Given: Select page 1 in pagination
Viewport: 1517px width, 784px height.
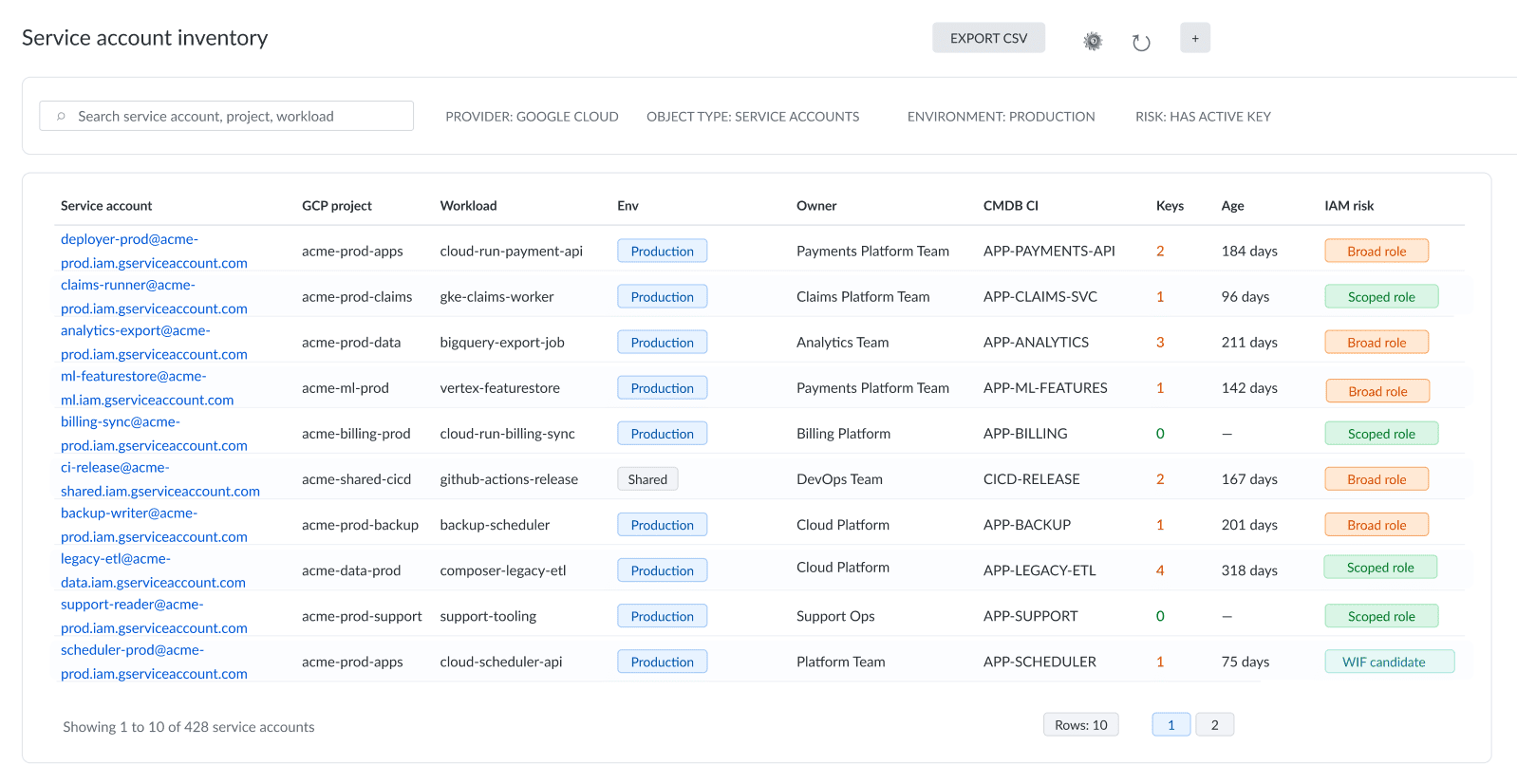Looking at the screenshot, I should pos(1171,724).
